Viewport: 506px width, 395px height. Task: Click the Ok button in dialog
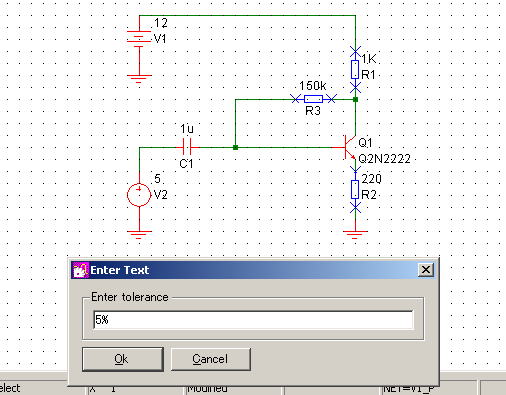(123, 359)
